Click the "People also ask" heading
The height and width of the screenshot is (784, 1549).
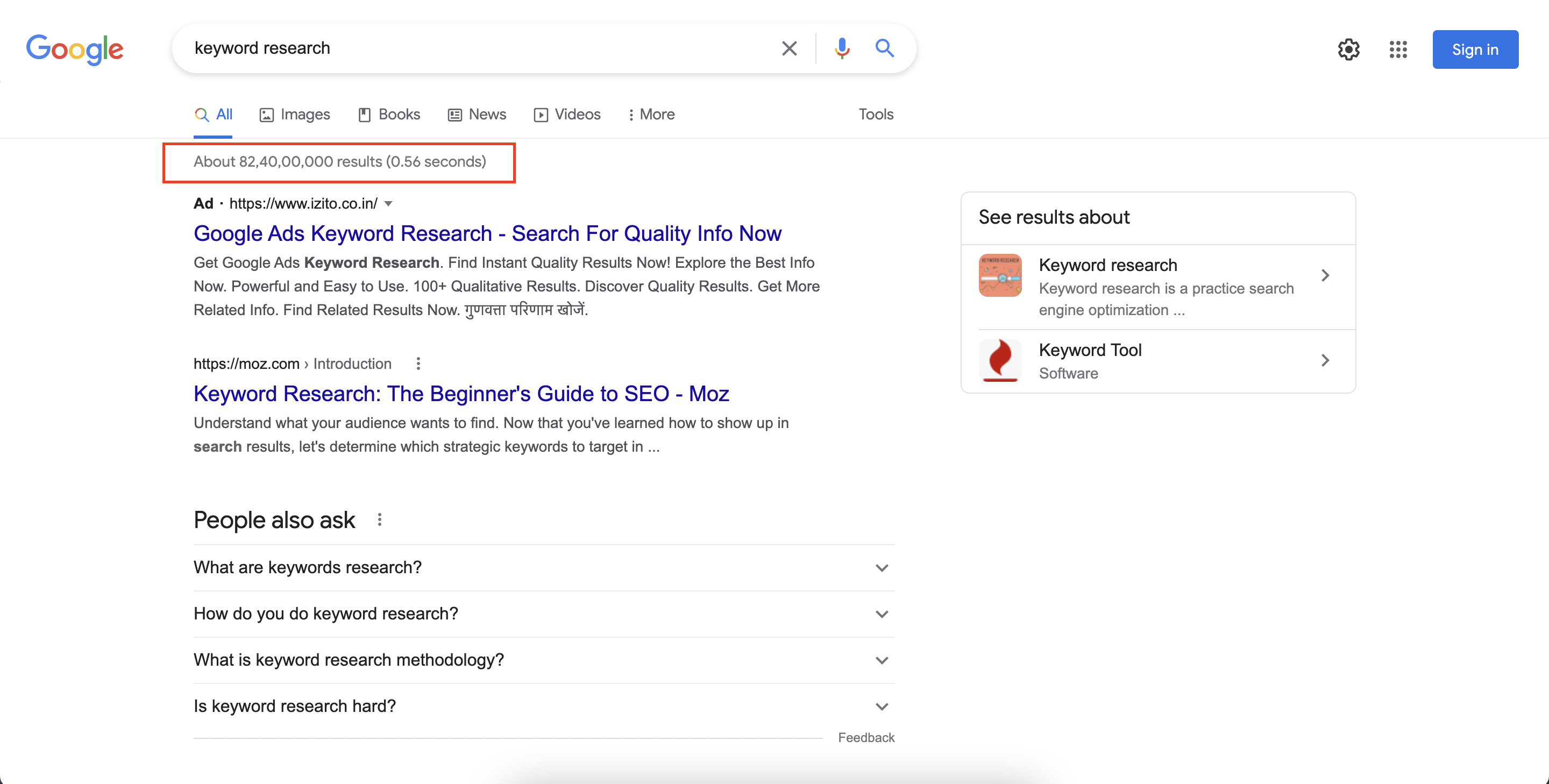tap(274, 520)
